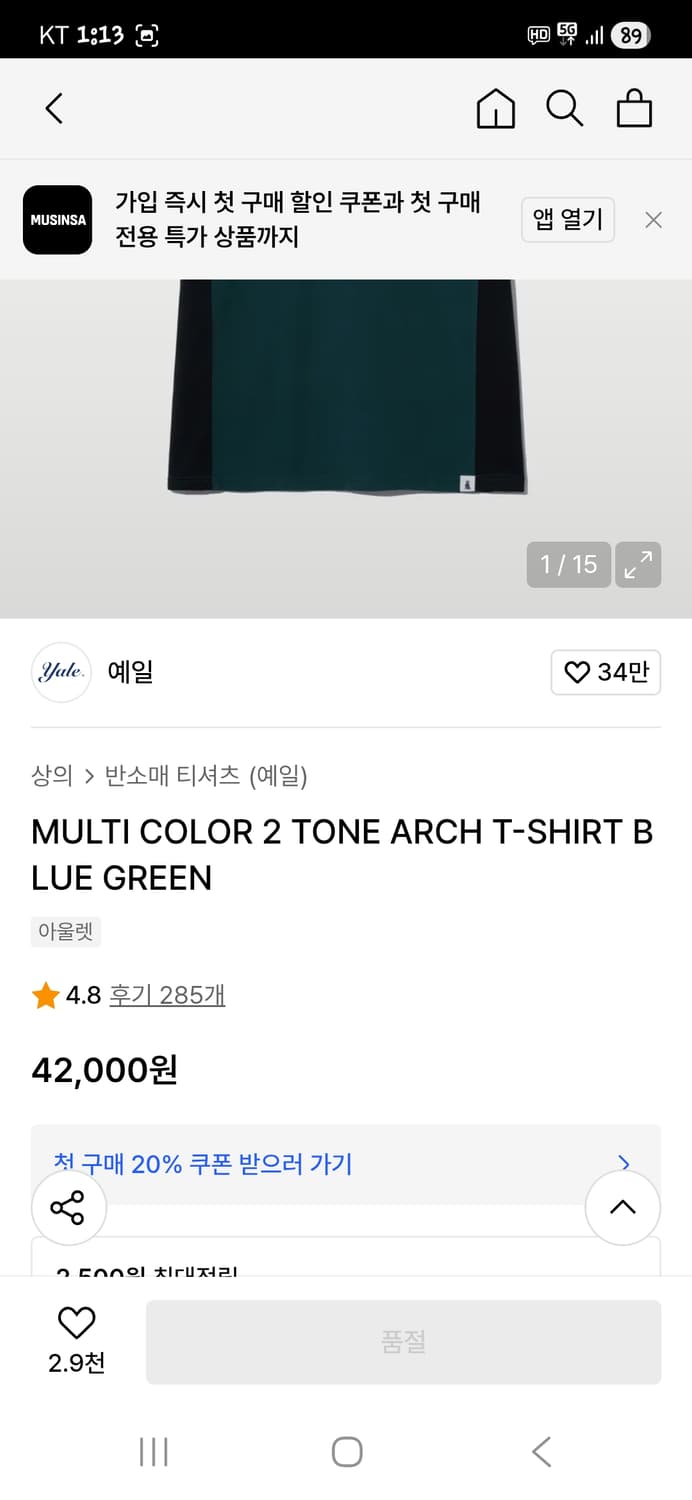Select 반소매 티셔츠 category in breadcrumb

pos(166,776)
